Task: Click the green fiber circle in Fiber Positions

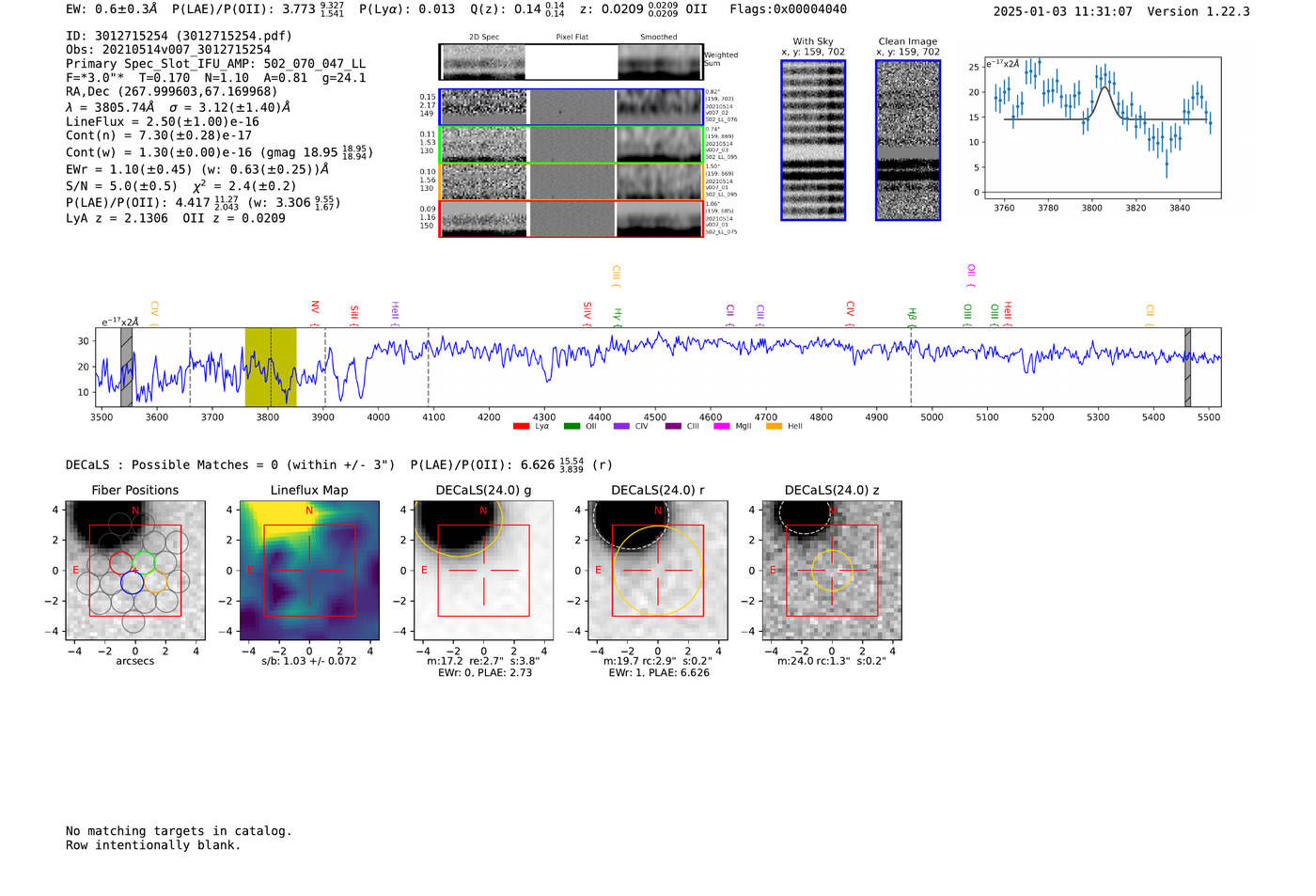Action: 143,563
